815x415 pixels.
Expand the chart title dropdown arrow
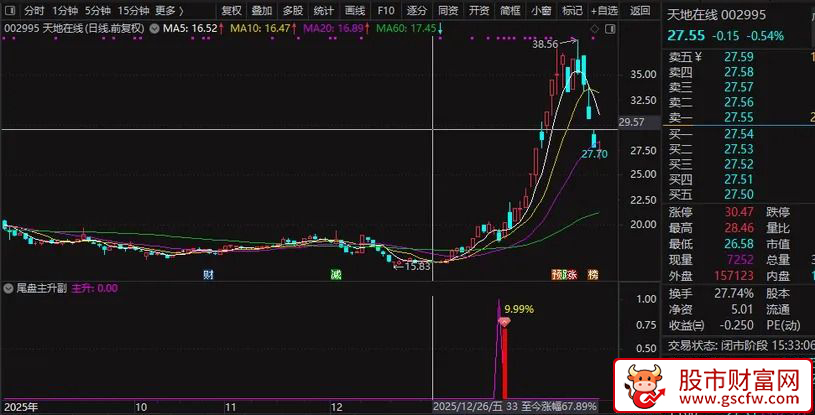coord(154,29)
